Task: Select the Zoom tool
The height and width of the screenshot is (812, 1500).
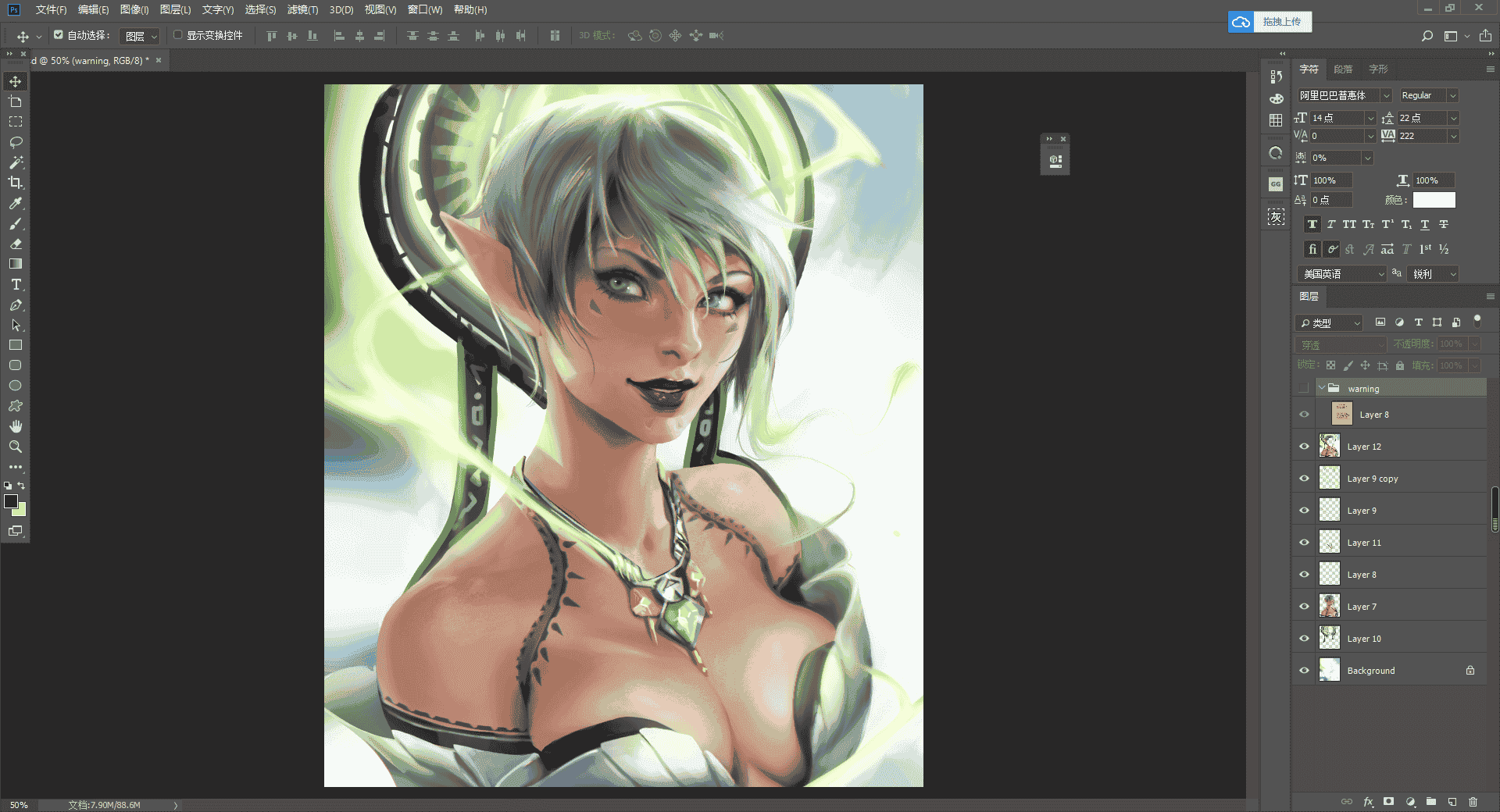Action: [16, 447]
